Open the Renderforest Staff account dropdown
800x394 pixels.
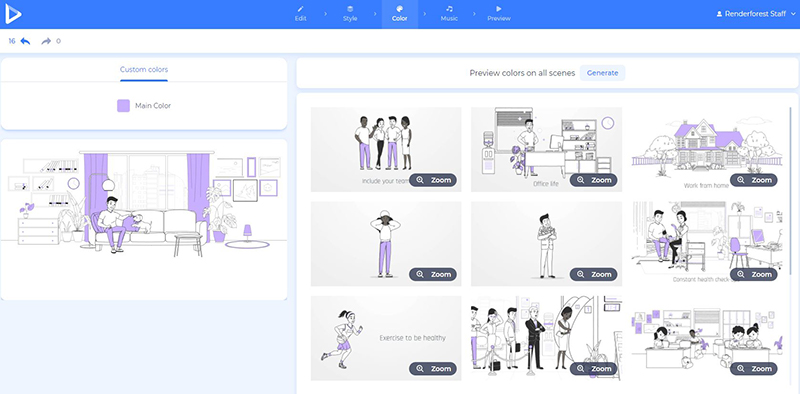tap(756, 14)
